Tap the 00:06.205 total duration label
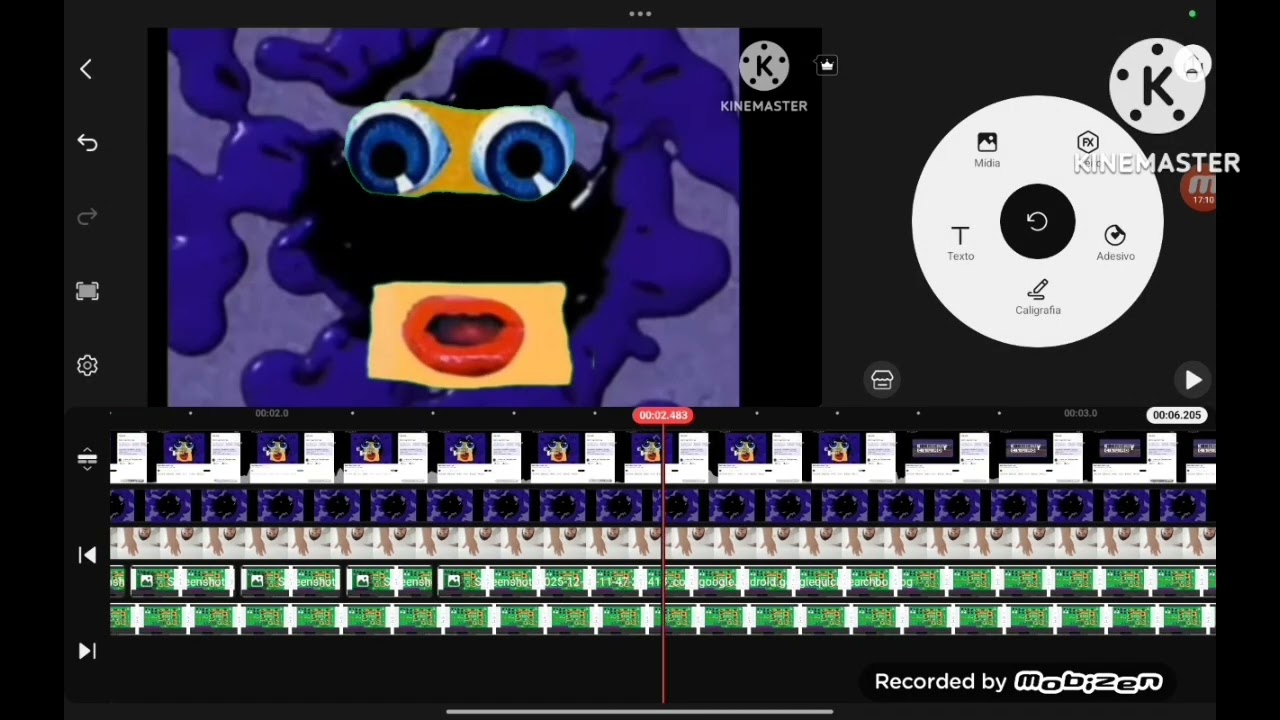This screenshot has width=1280, height=720. click(x=1176, y=415)
